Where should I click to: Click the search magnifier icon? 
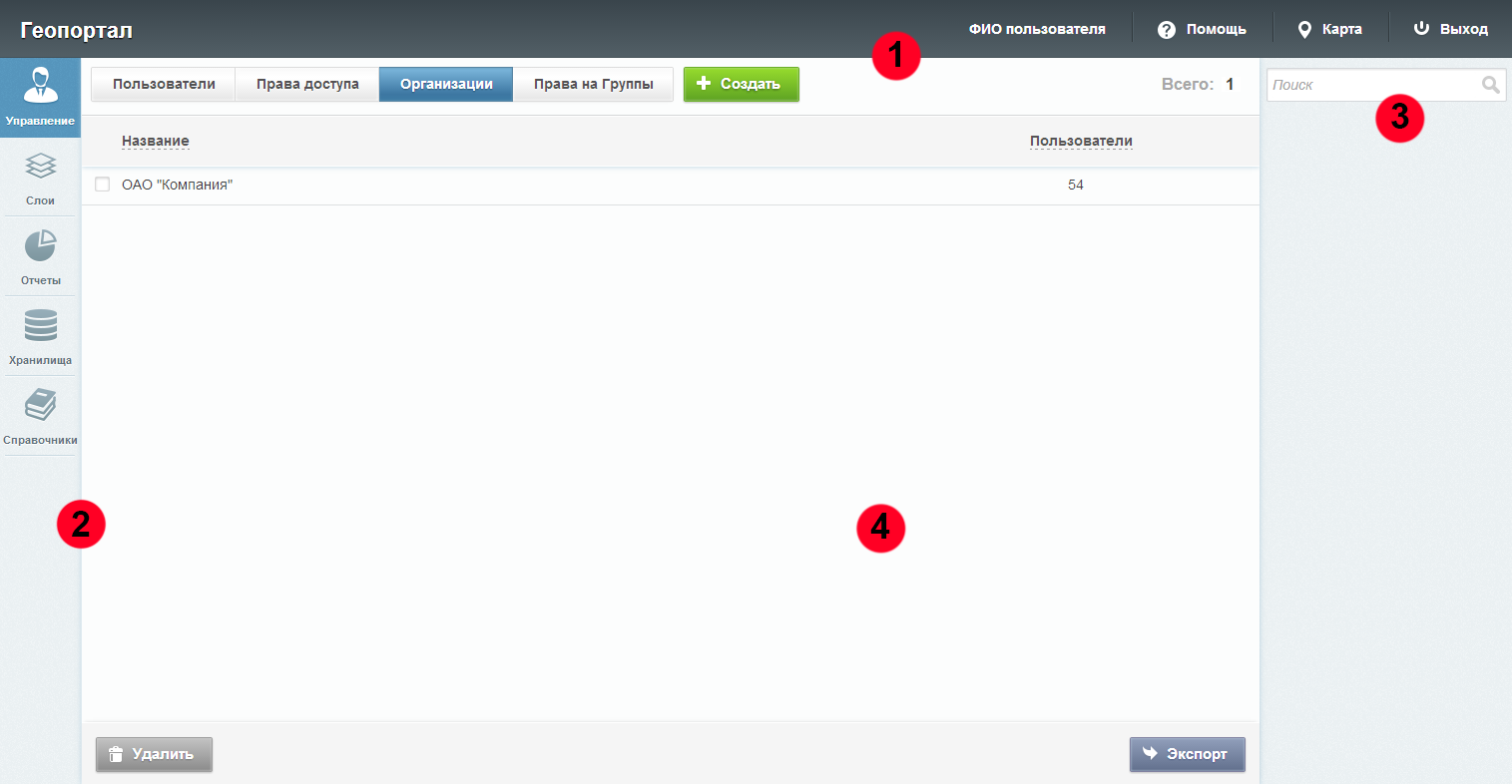(1490, 85)
